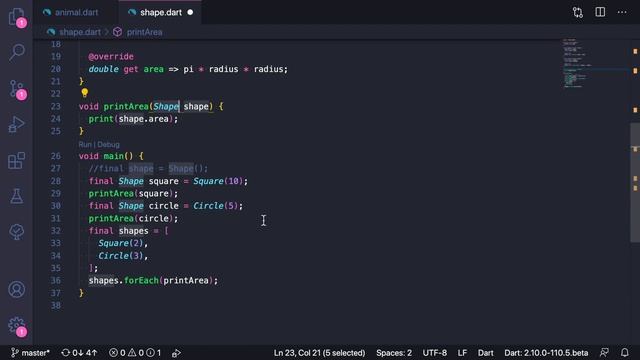
Task: Click the printArea symbol icon in breadcrumb
Action: [118, 32]
